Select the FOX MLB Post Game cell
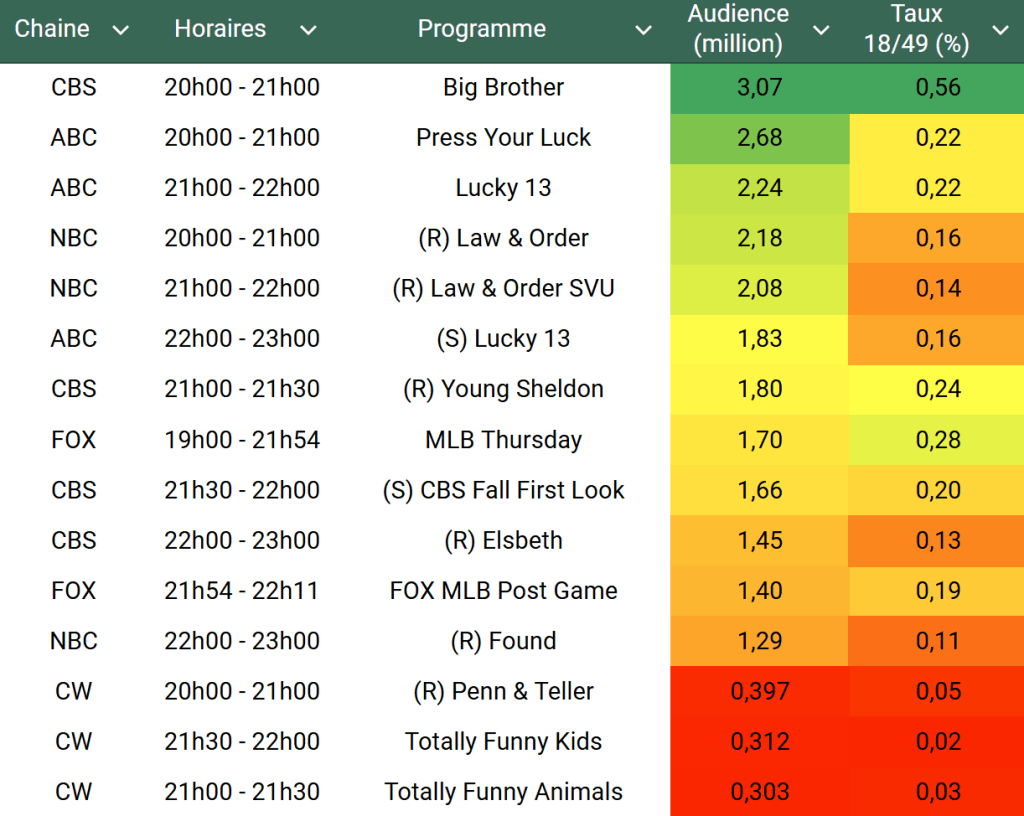1024x816 pixels. point(503,591)
